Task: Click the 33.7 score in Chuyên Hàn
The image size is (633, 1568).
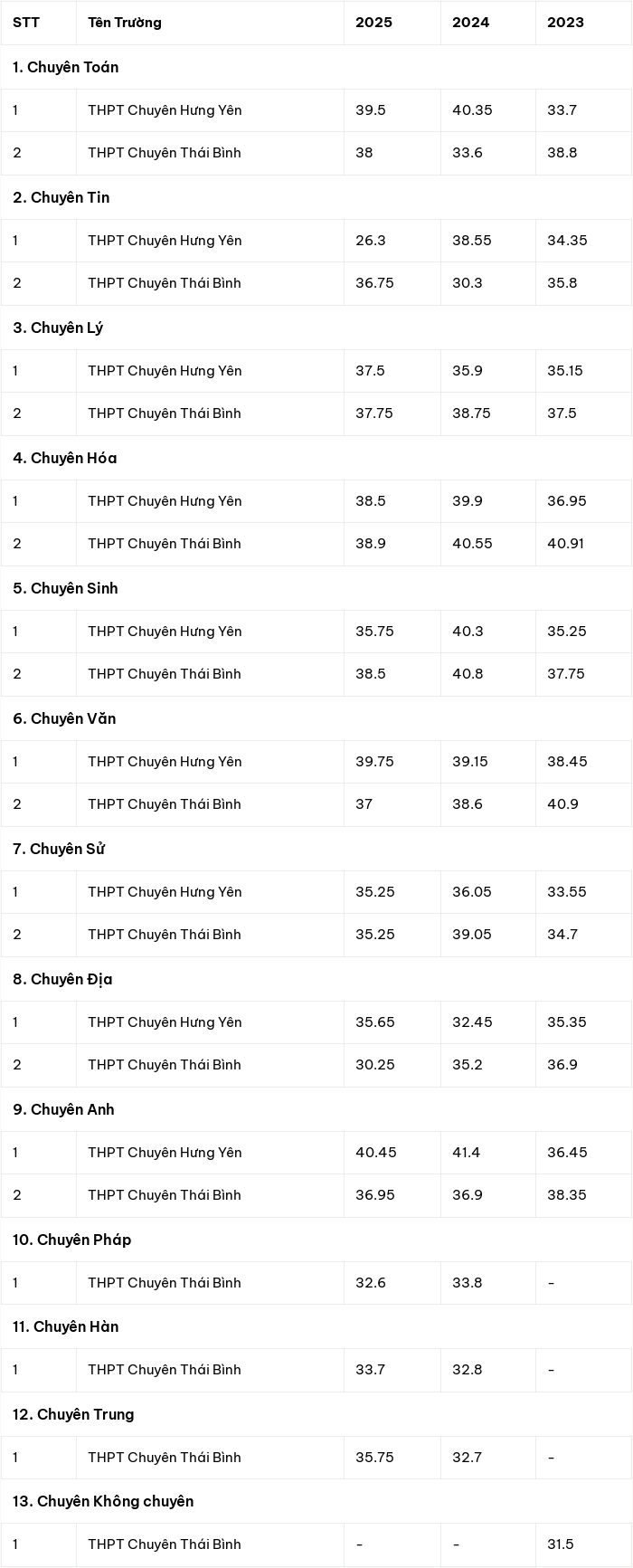Action: [371, 1370]
